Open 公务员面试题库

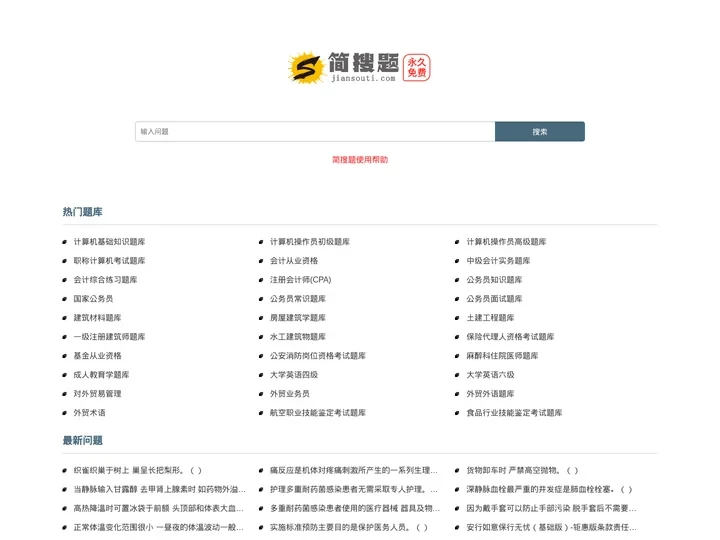click(494, 298)
